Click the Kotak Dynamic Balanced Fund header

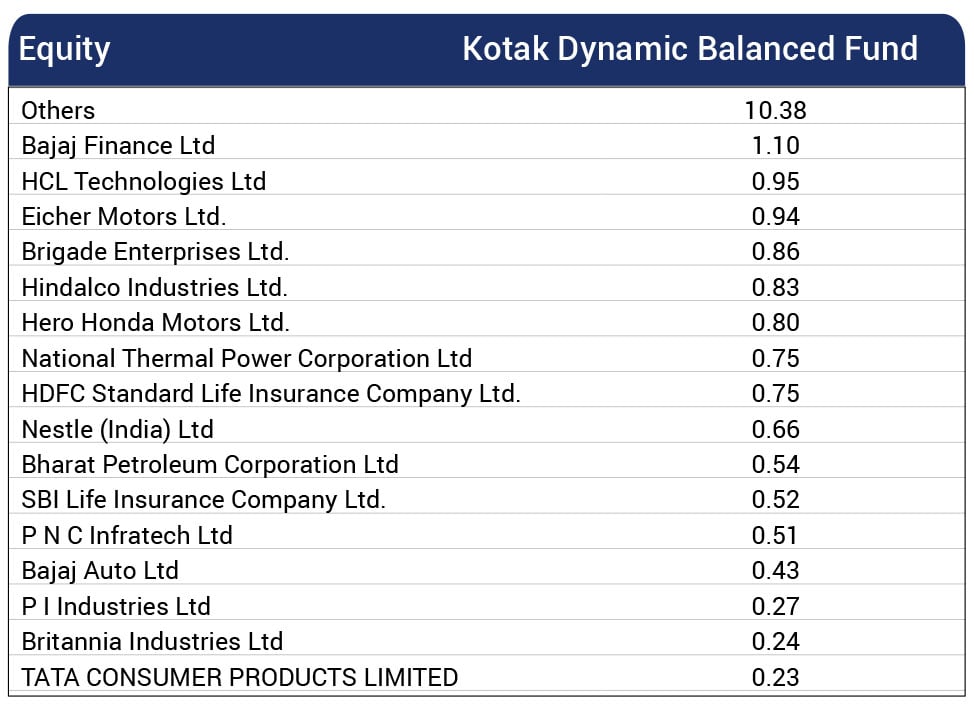(x=689, y=49)
